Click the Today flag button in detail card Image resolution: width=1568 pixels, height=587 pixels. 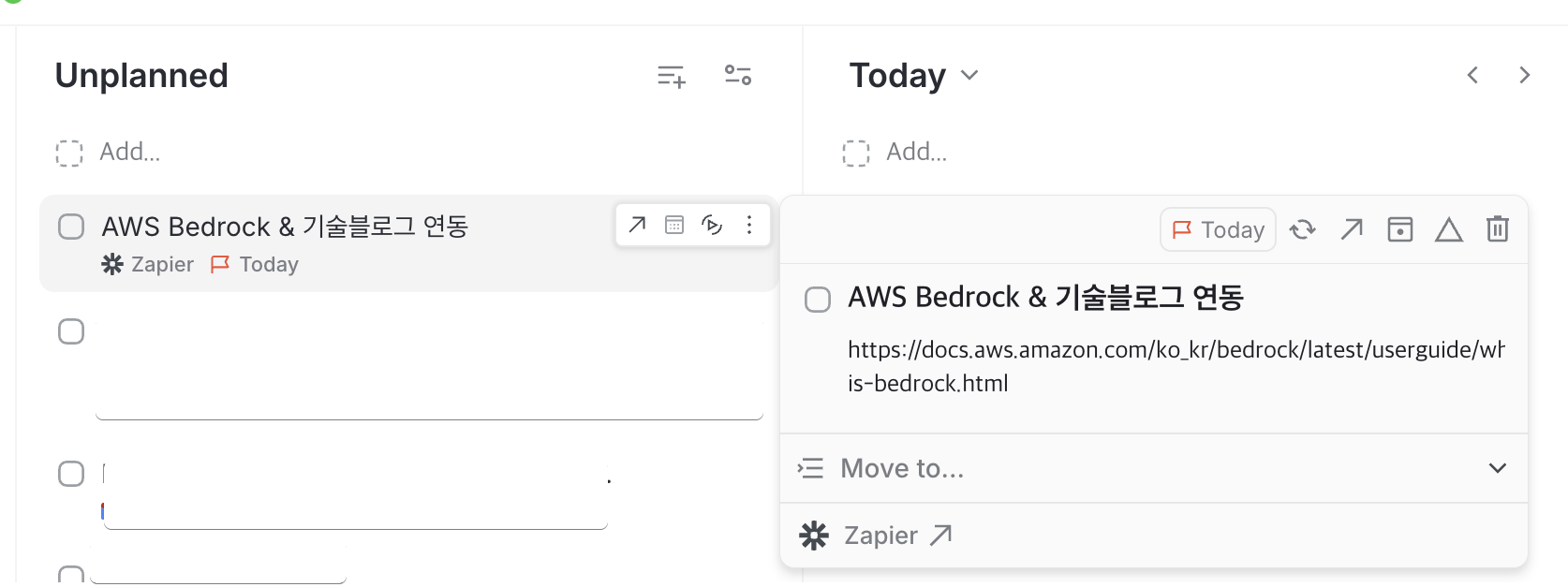pyautogui.click(x=1218, y=229)
